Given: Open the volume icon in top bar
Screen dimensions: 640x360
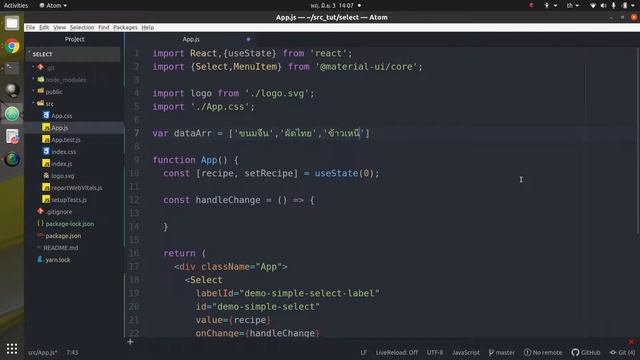Looking at the screenshot, I should click(603, 6).
